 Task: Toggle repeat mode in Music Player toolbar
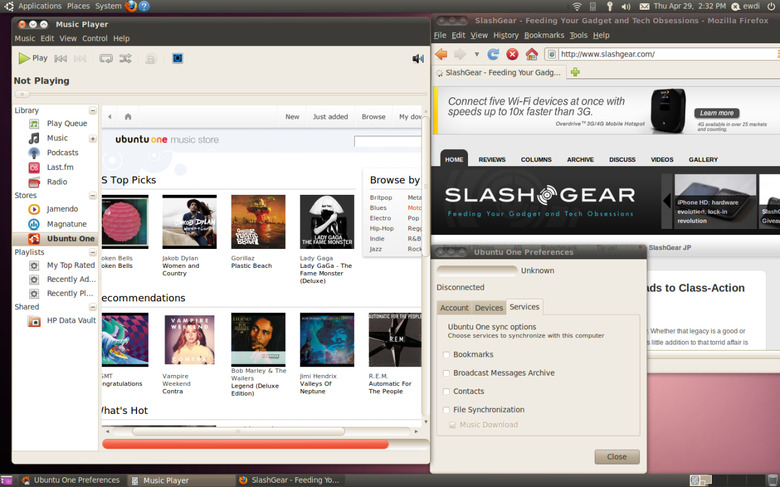tap(106, 59)
